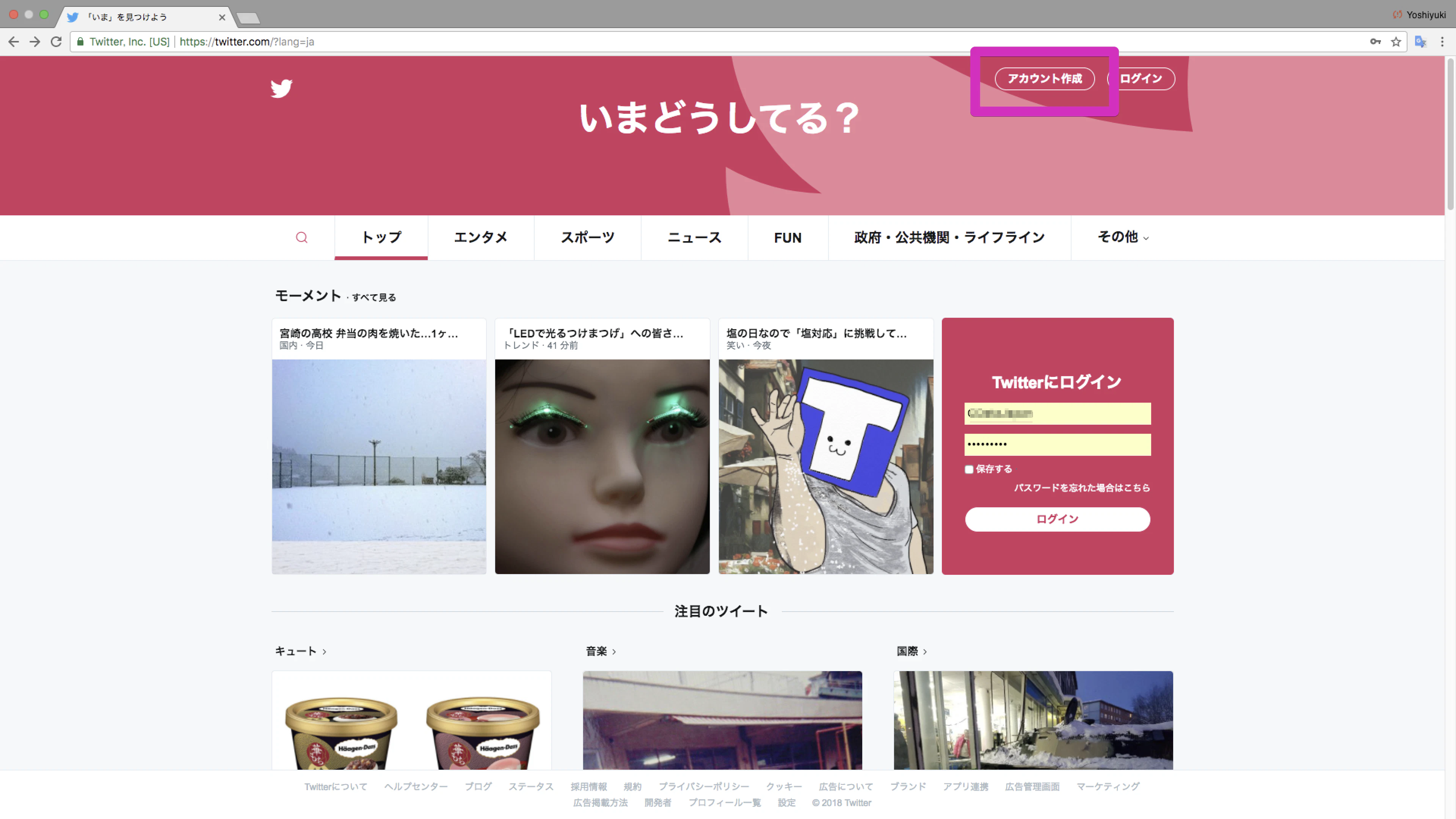1456x819 pixels.
Task: Click the username input field
Action: coord(1057,413)
